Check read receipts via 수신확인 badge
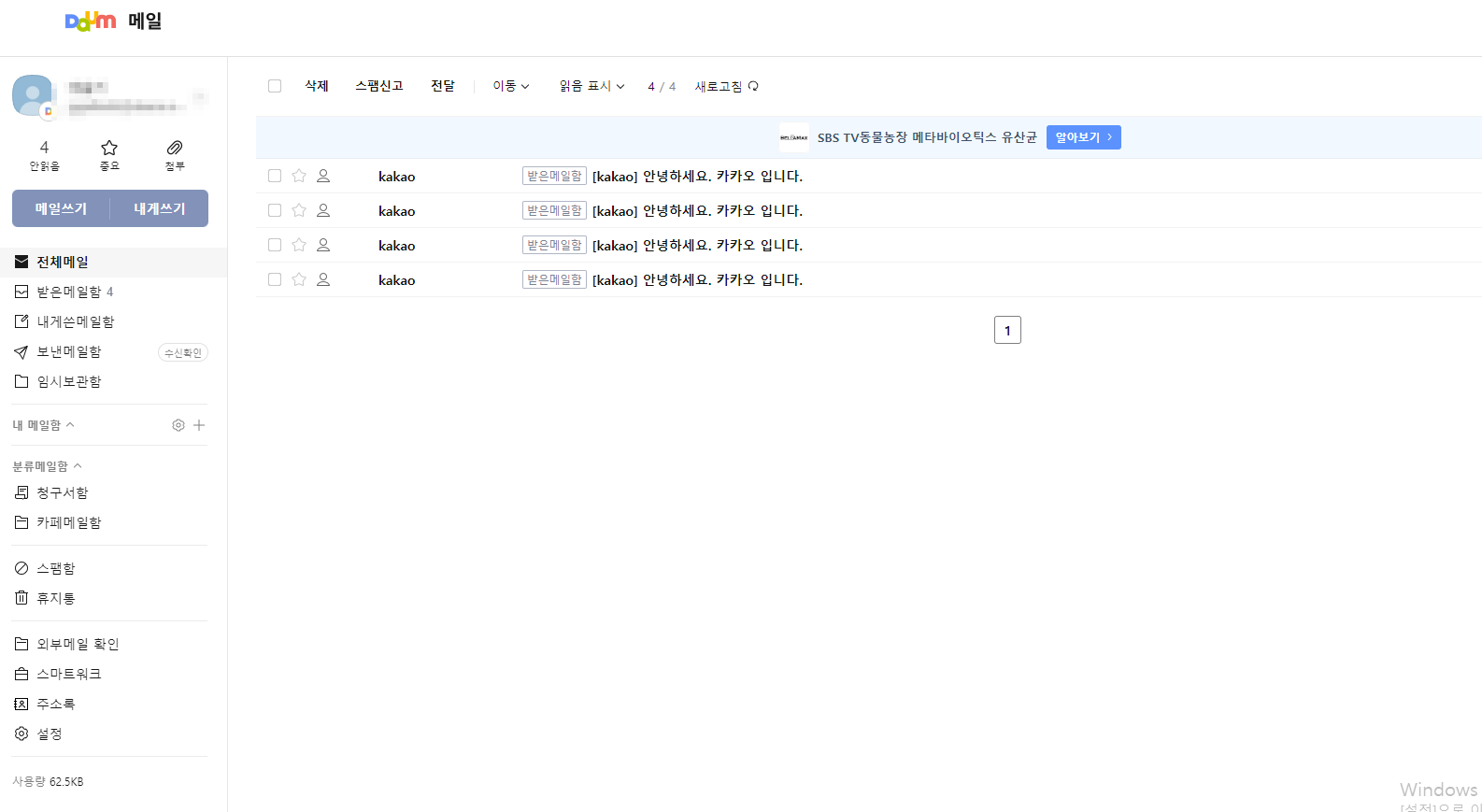This screenshot has width=1482, height=812. point(183,352)
